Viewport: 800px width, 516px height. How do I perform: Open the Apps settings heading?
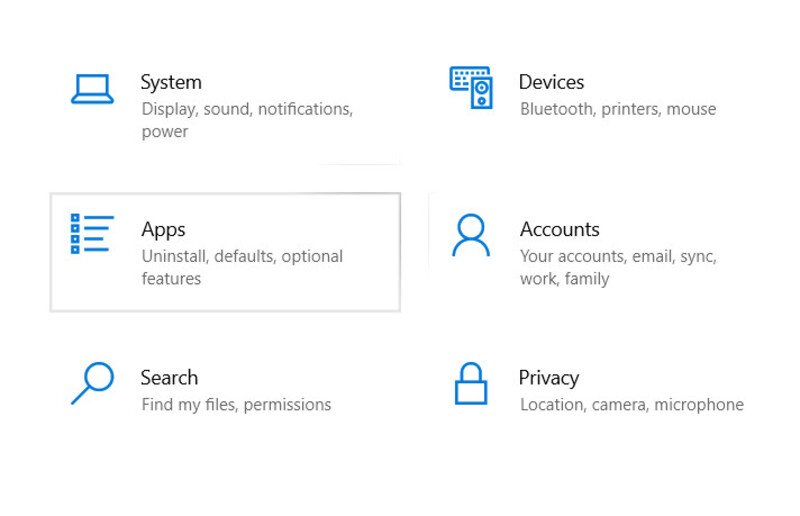pyautogui.click(x=163, y=230)
